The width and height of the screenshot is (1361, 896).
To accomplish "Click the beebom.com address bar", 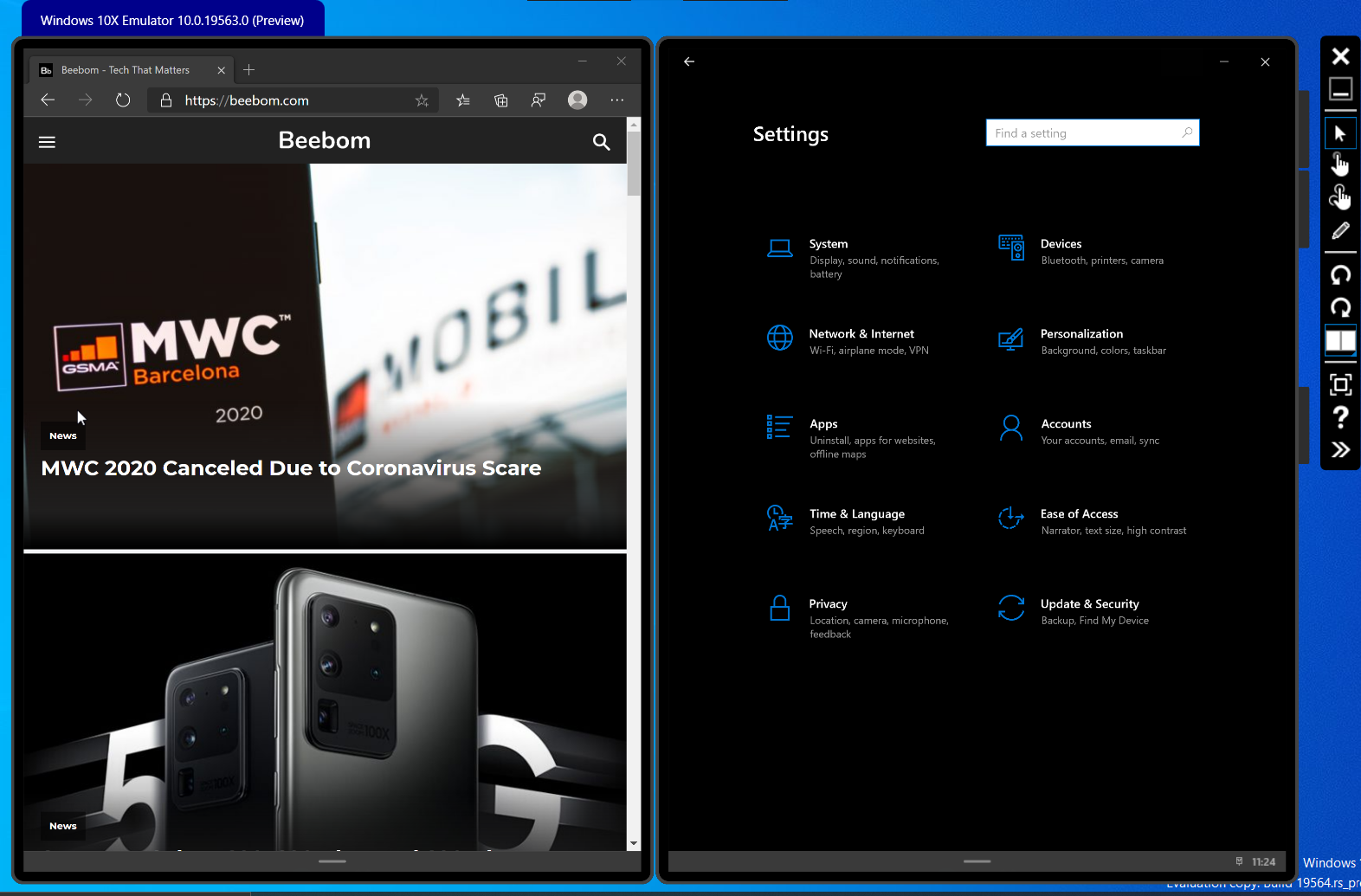I will pyautogui.click(x=294, y=100).
